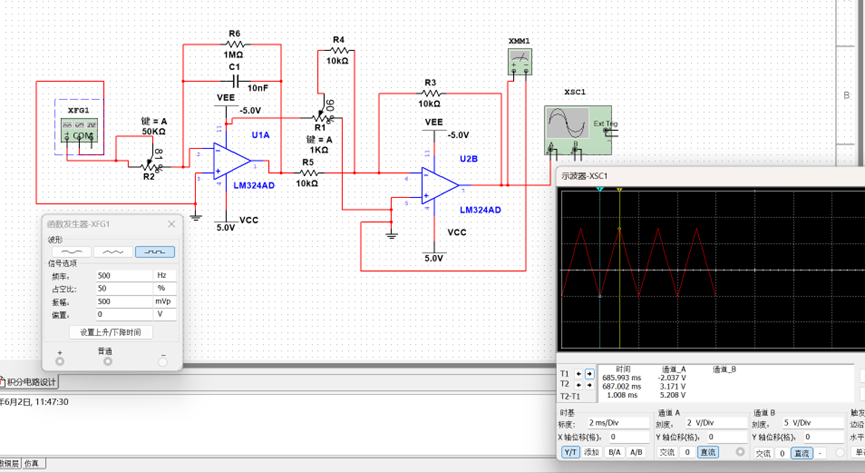Click the plus terminal of function generator dialog
The width and height of the screenshot is (865, 473).
coord(60,362)
